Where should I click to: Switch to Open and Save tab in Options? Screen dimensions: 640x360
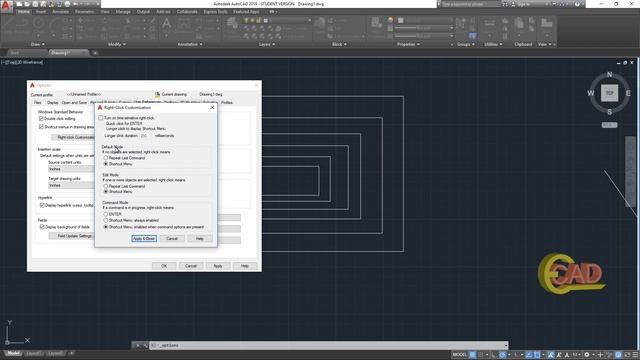(74, 102)
